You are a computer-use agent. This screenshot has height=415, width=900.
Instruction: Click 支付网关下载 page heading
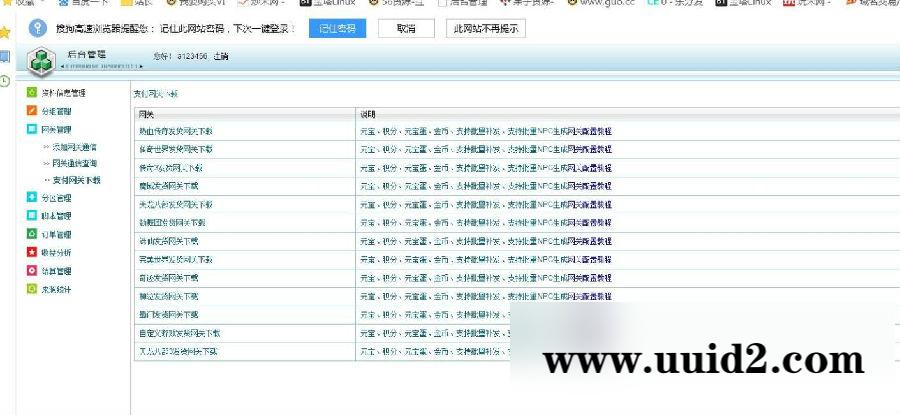(156, 94)
